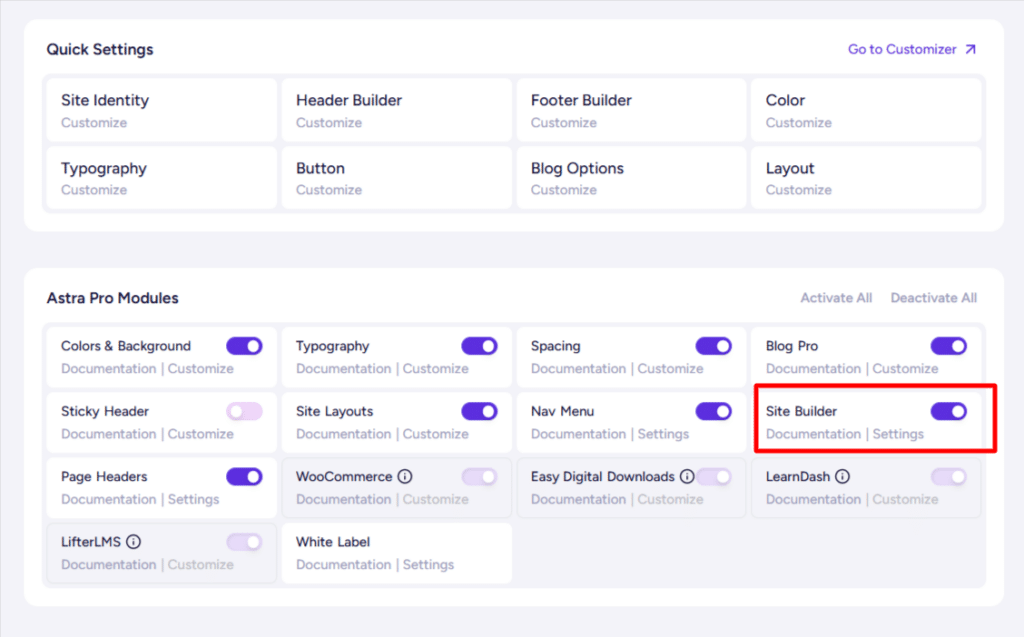Viewport: 1024px width, 637px height.
Task: Toggle the LifterLMS module switch
Action: [x=244, y=542]
